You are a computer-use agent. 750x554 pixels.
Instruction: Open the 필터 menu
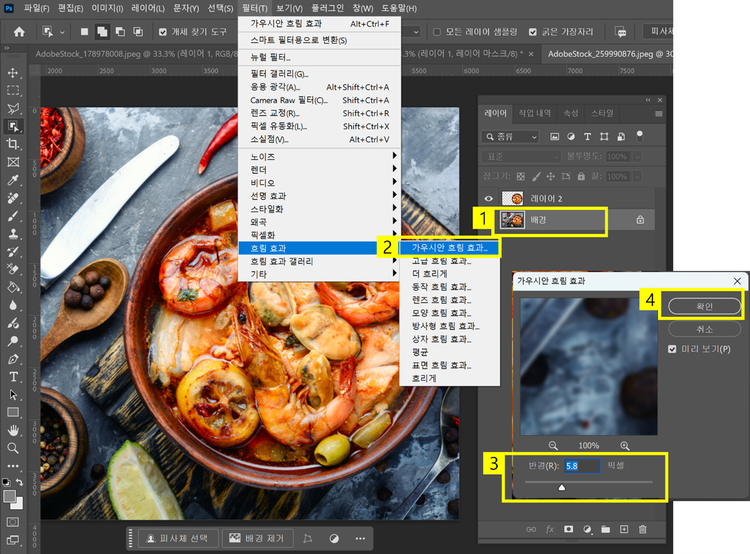(254, 8)
